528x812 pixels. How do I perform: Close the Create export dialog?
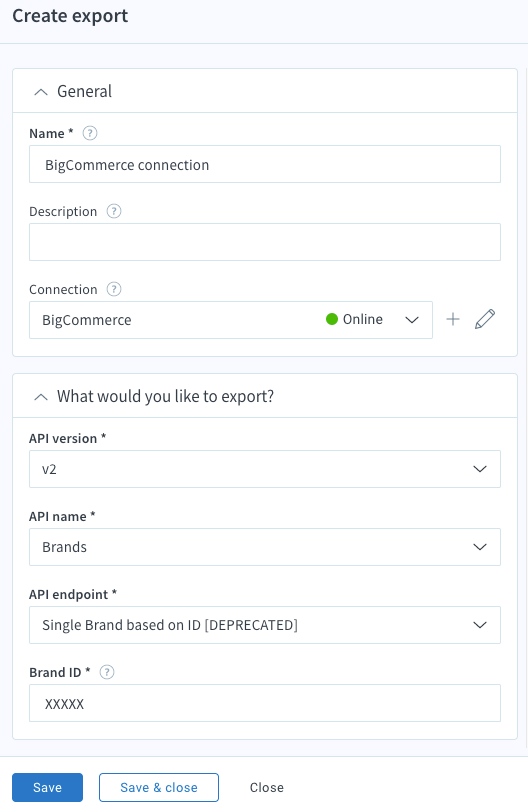(267, 788)
